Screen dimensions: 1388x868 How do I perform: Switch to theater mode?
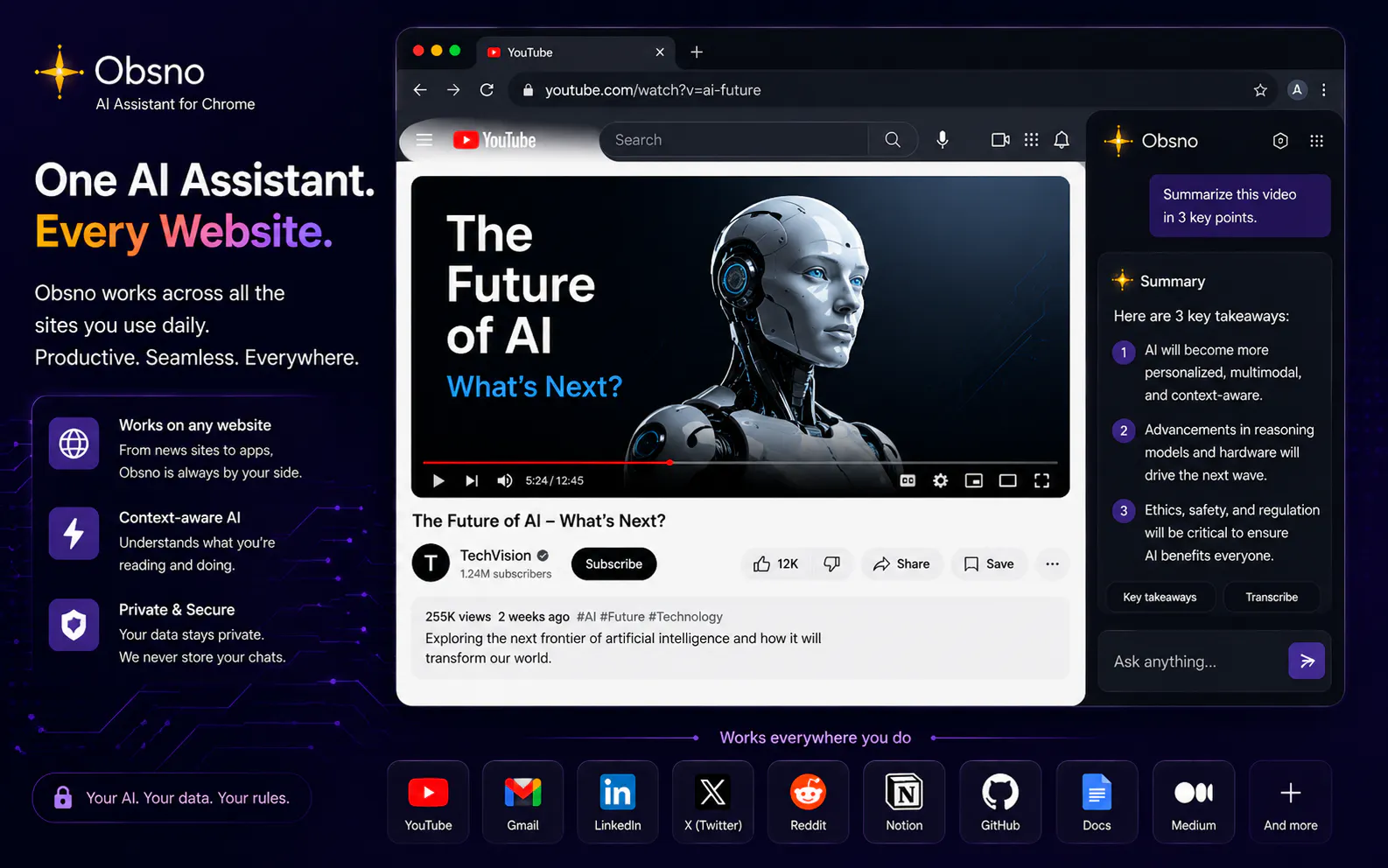click(x=1007, y=480)
